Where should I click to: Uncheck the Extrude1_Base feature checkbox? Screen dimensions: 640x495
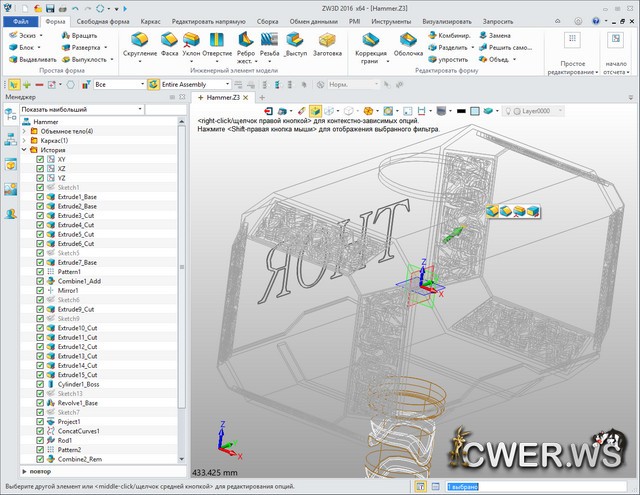[x=40, y=197]
